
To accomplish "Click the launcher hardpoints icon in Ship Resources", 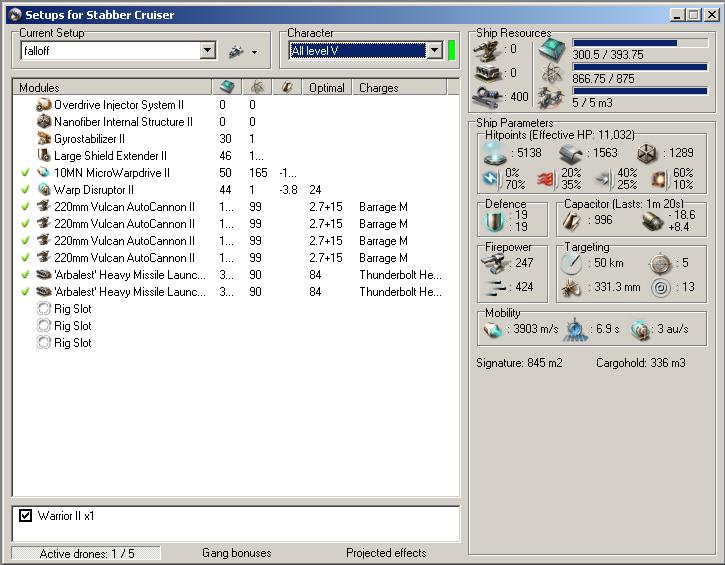I will tap(488, 74).
